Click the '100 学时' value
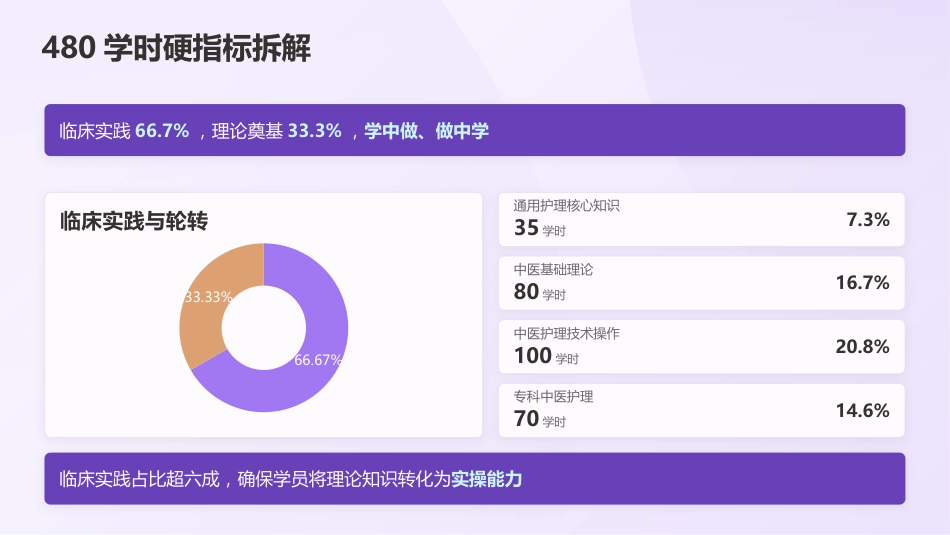Viewport: 950px width, 535px height. pos(546,356)
